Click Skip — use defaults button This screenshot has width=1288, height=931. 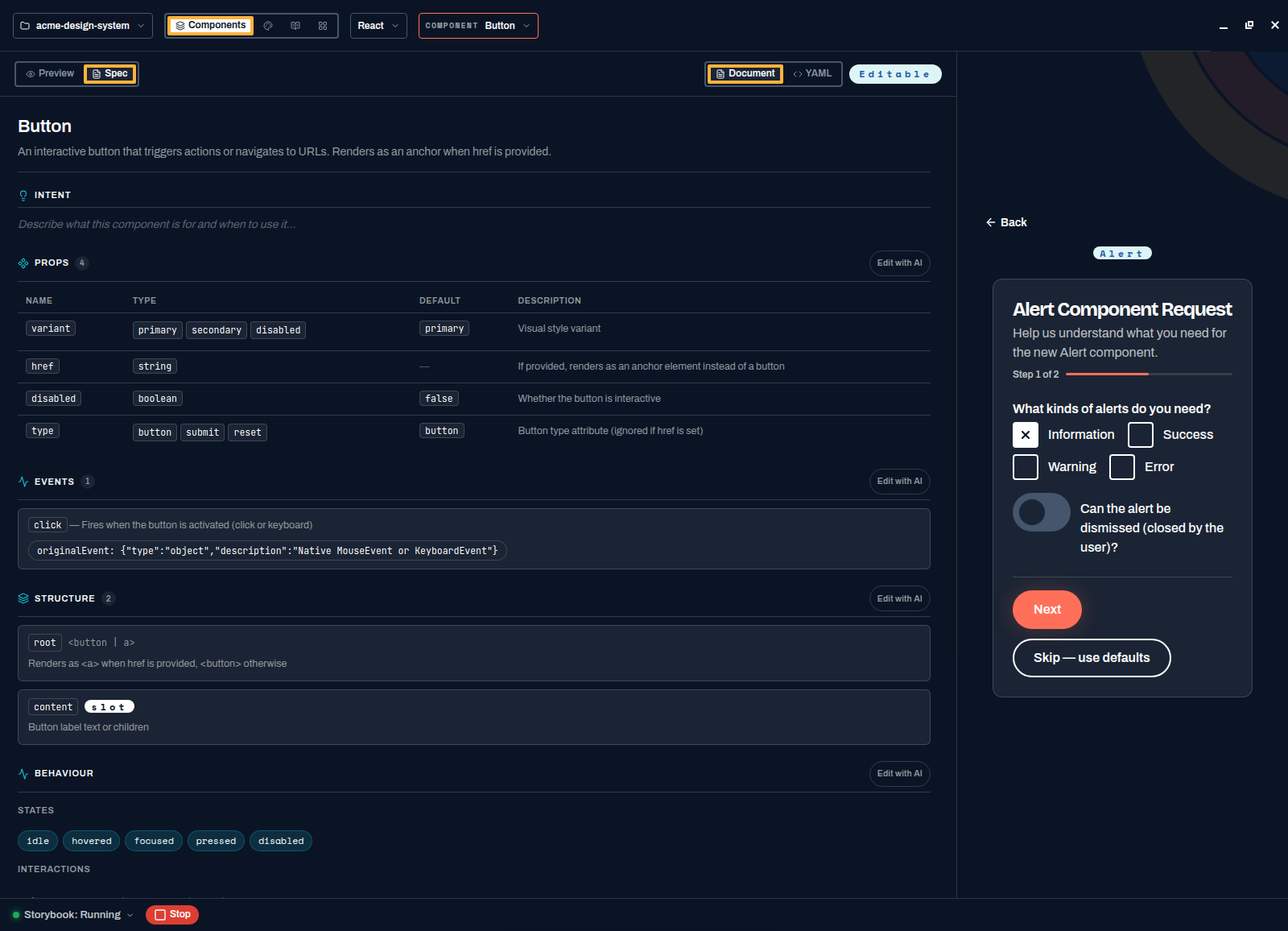point(1092,658)
